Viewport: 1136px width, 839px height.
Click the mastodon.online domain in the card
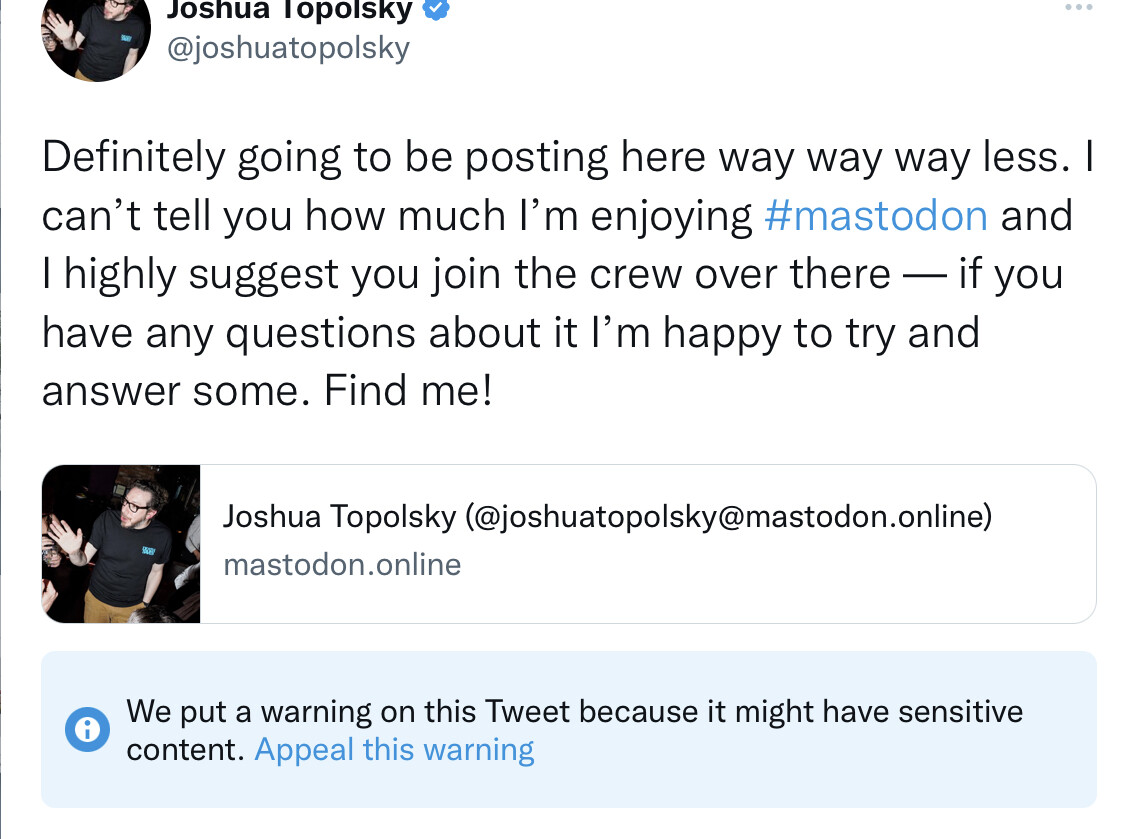pyautogui.click(x=342, y=565)
